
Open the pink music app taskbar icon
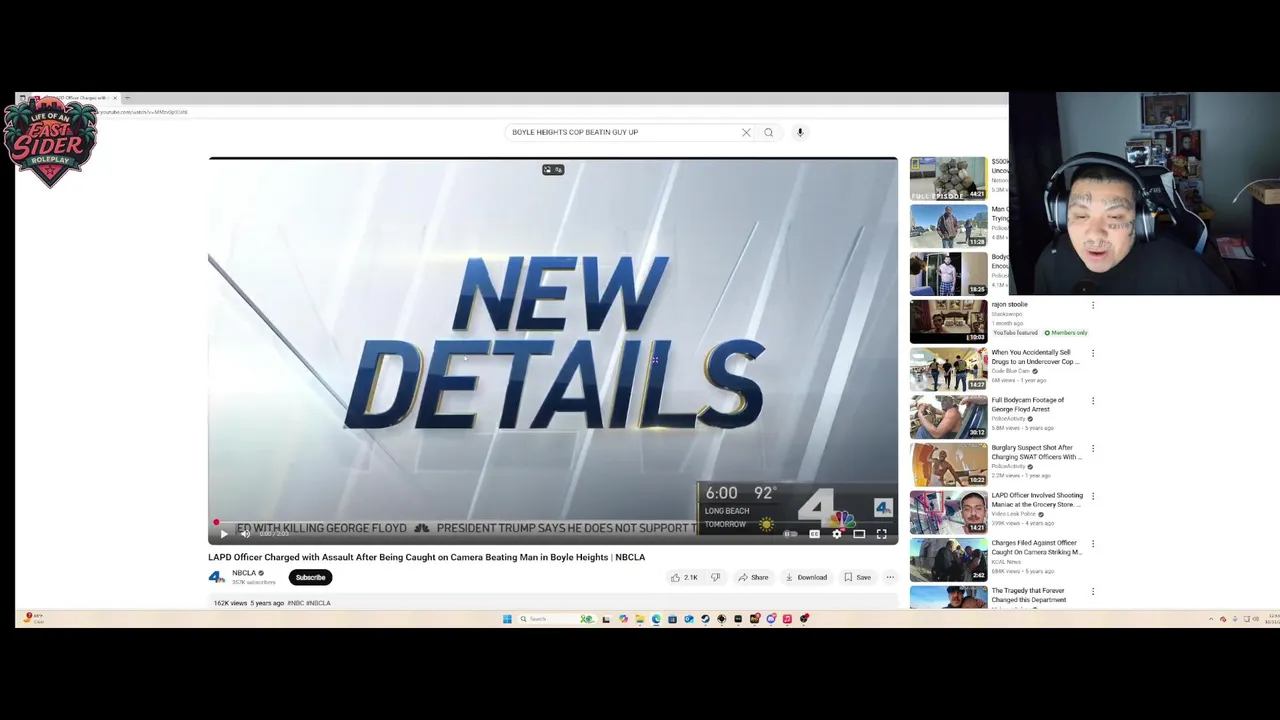(787, 619)
